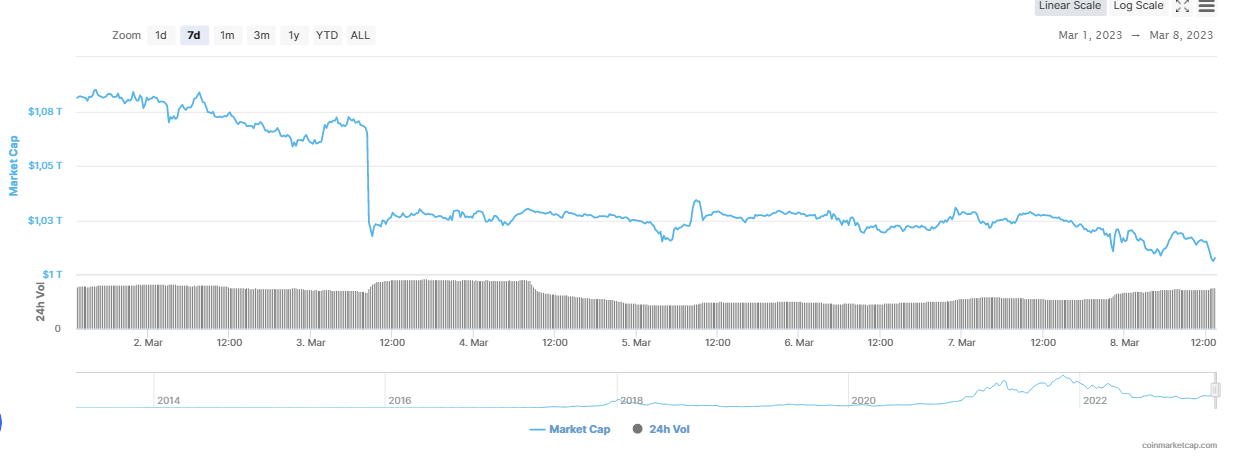Set zoom range to 1d
Screen dimensions: 1247x460
[x=160, y=35]
